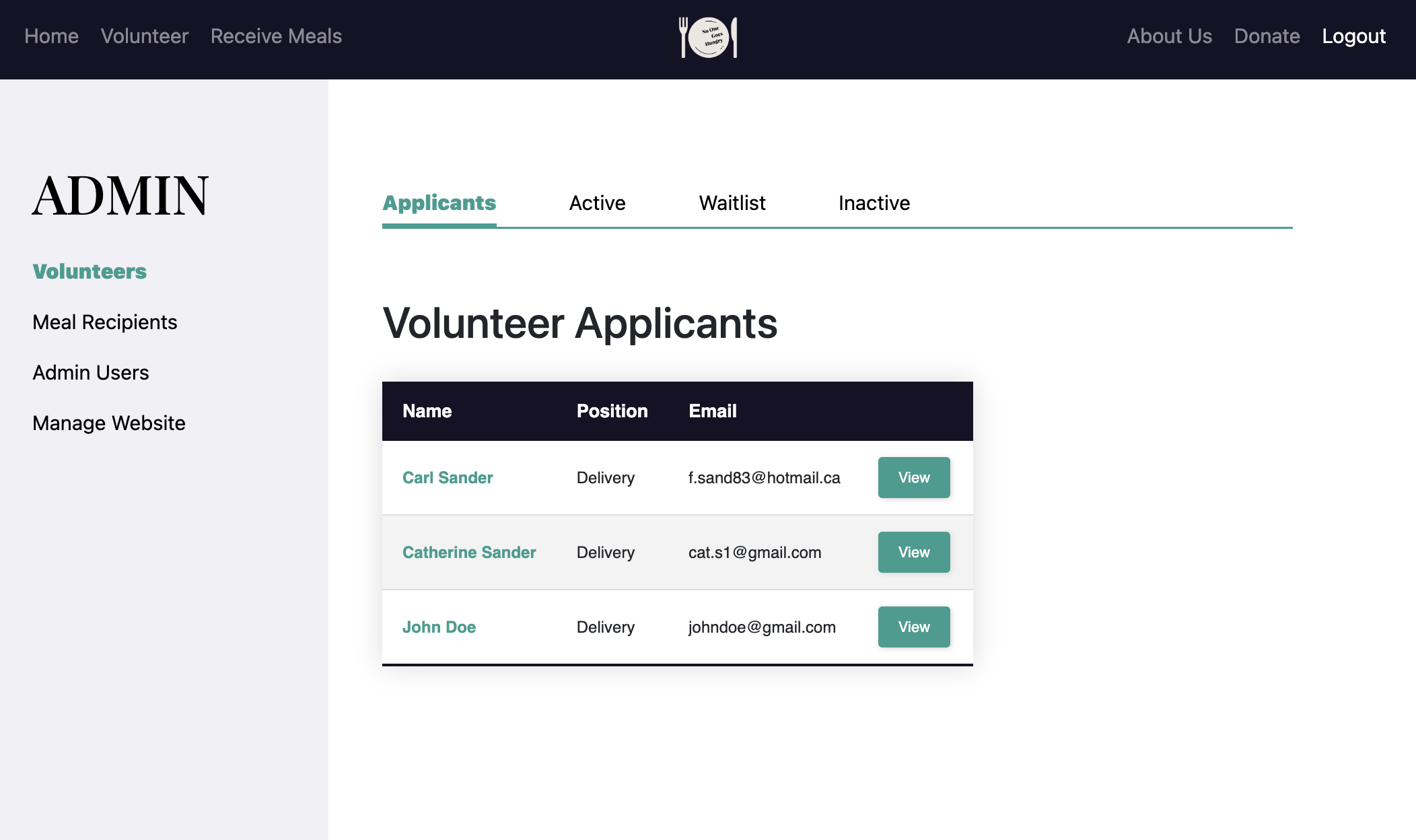Open Carl Sander name link

click(x=448, y=478)
